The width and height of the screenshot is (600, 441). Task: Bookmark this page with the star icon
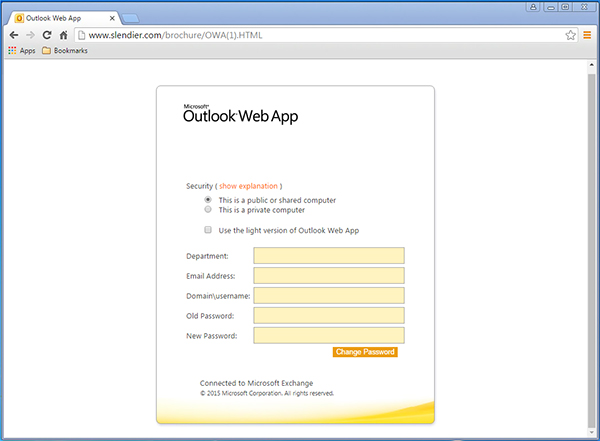click(570, 35)
